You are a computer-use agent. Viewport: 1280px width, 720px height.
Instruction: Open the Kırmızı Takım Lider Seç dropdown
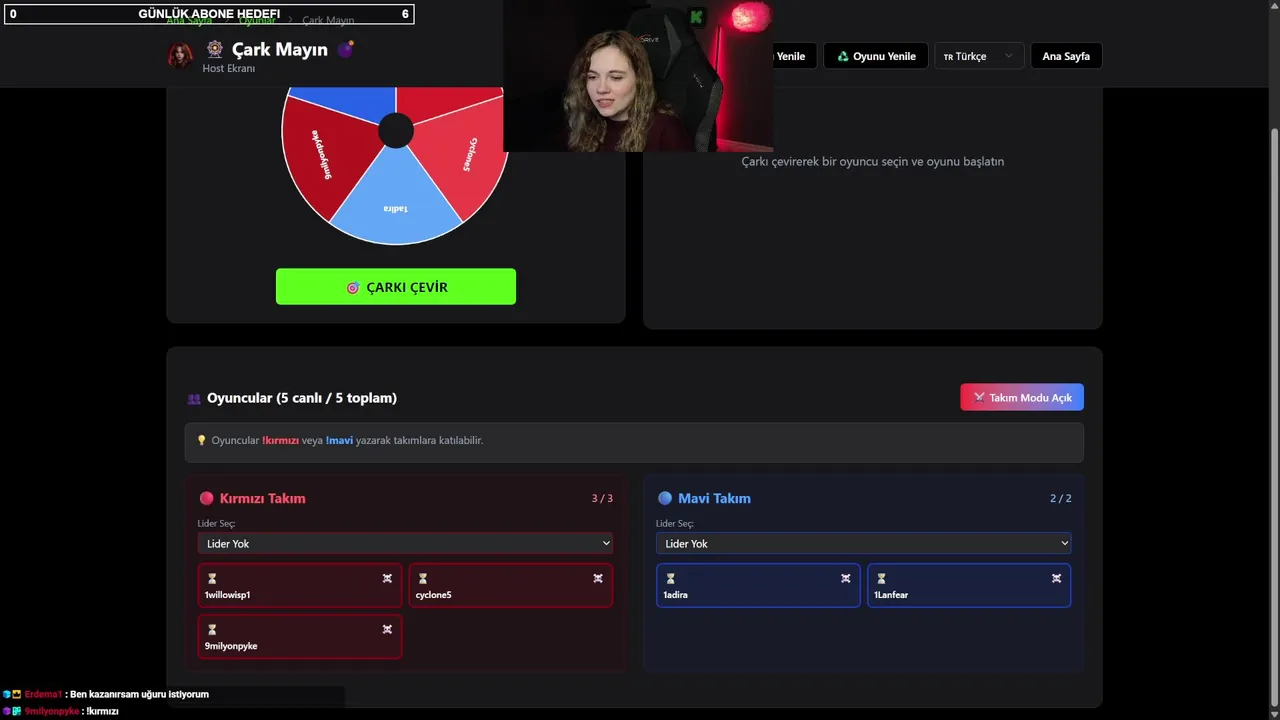pos(405,543)
